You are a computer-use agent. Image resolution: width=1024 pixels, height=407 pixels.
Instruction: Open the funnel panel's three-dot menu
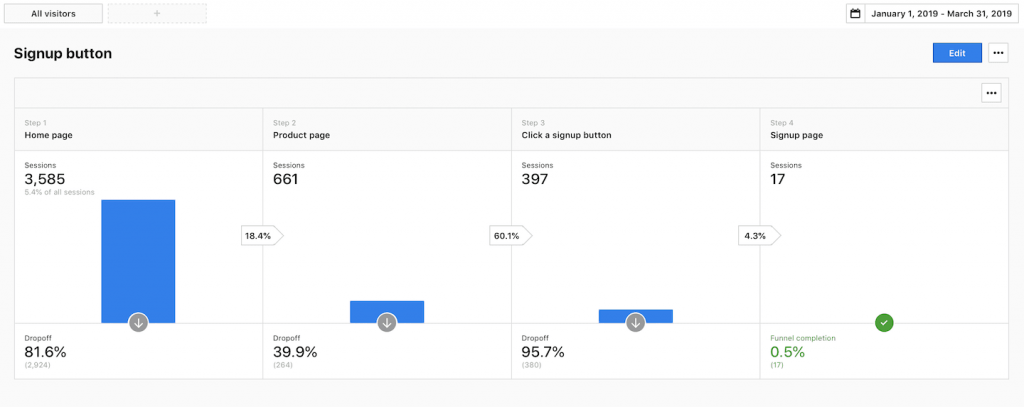991,93
